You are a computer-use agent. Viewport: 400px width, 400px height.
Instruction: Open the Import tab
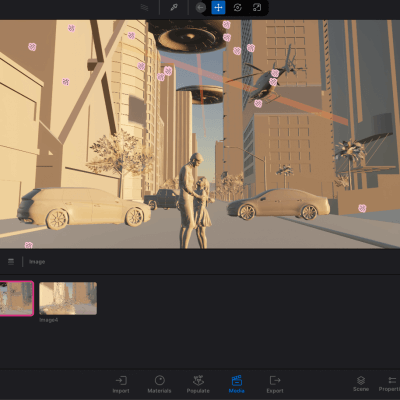(121, 384)
